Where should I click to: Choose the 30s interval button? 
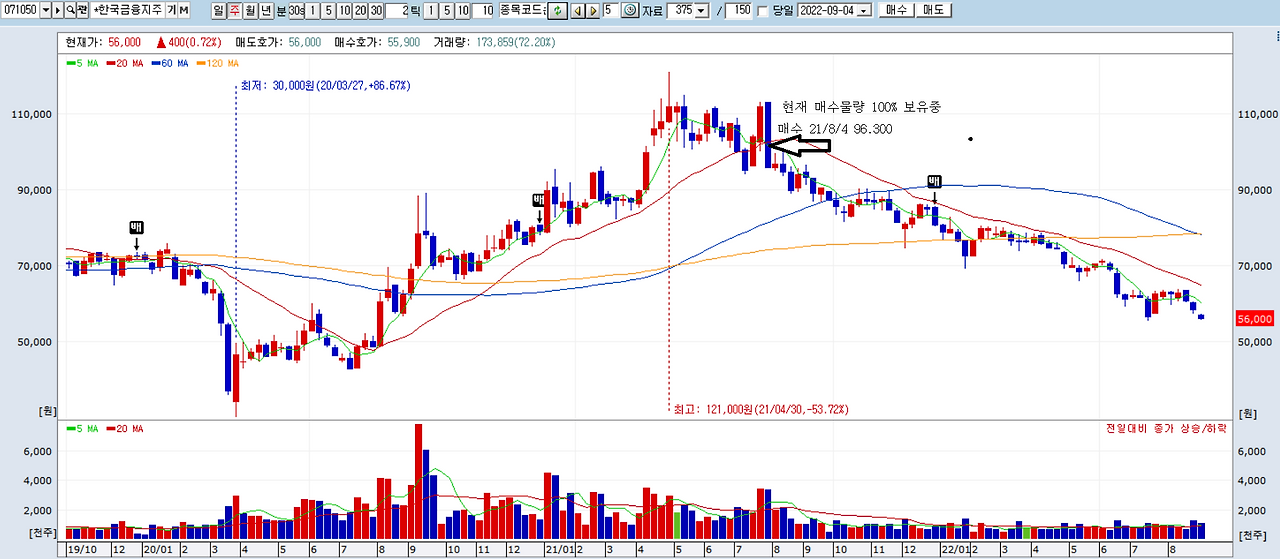coord(297,10)
